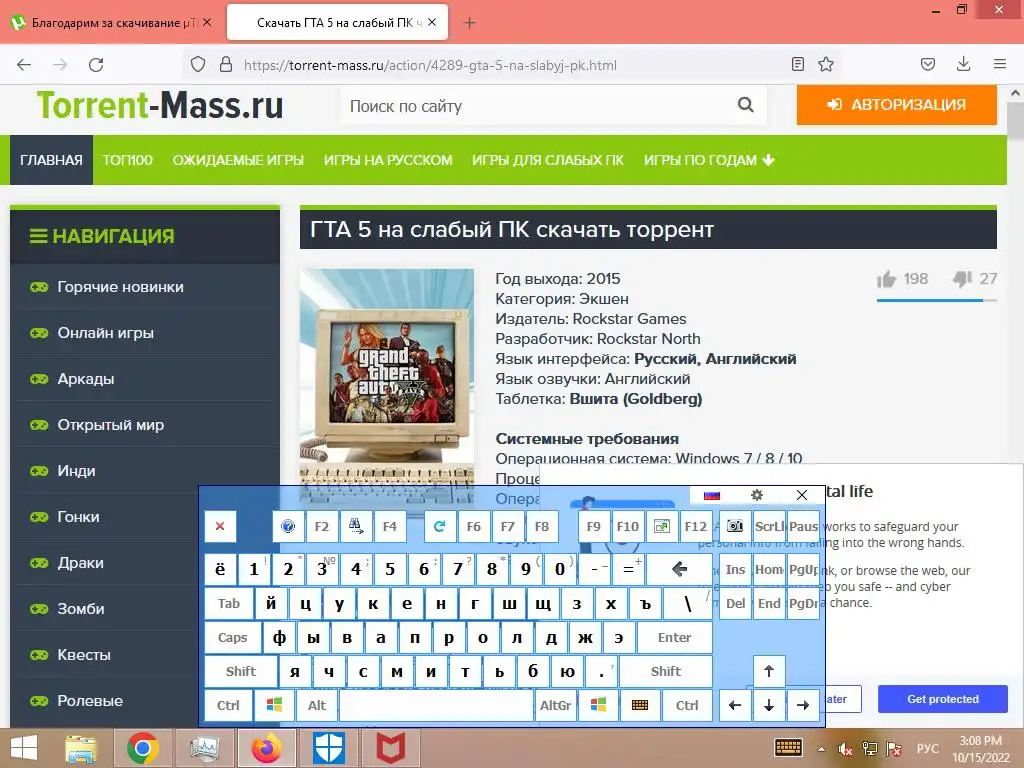Toggle the Alt key on virtual keyboard
The width and height of the screenshot is (1024, 768).
click(x=317, y=705)
